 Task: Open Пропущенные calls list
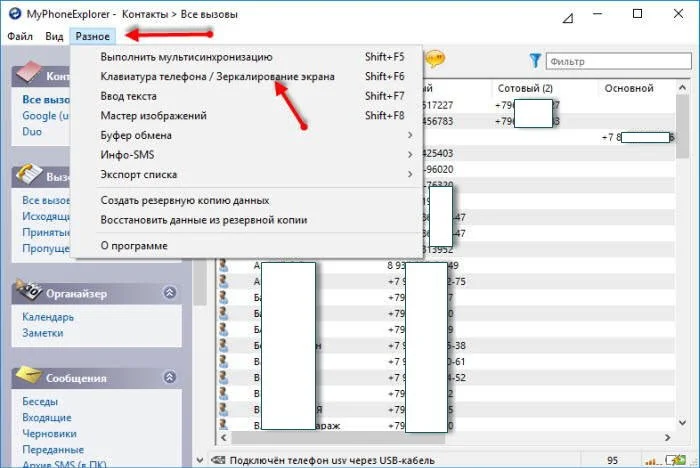pos(46,249)
